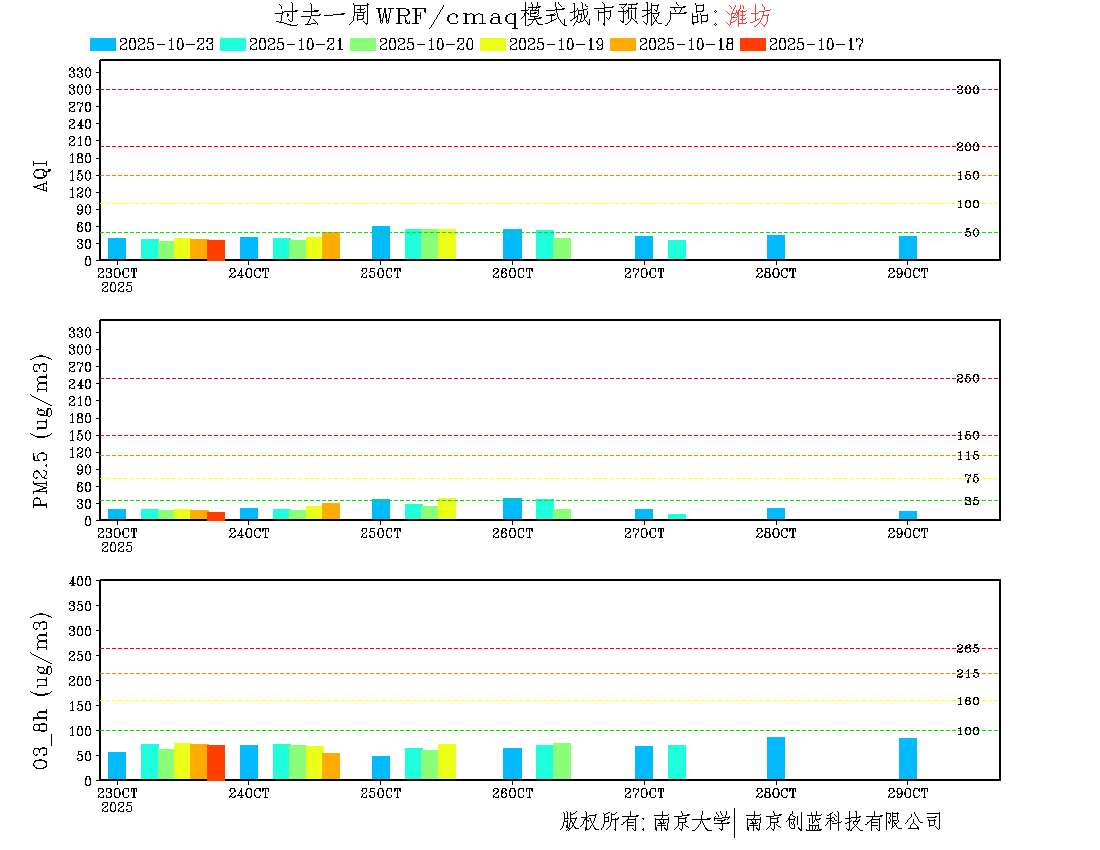Select the green 2025-10-20 legend swatch
The height and width of the screenshot is (850, 1100).
[x=363, y=44]
